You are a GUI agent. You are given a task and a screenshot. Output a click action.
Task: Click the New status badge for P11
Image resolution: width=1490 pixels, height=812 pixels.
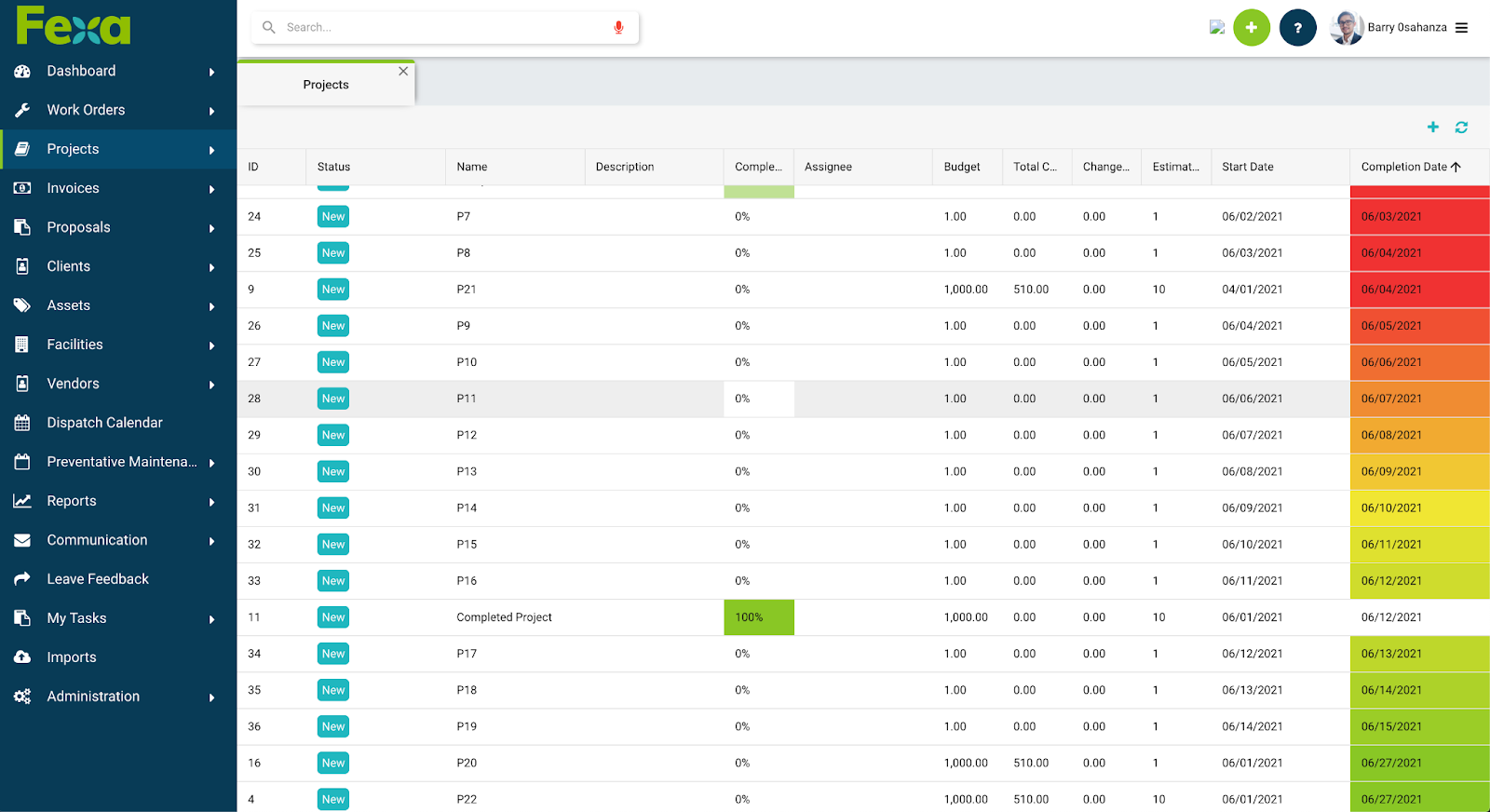click(x=333, y=399)
